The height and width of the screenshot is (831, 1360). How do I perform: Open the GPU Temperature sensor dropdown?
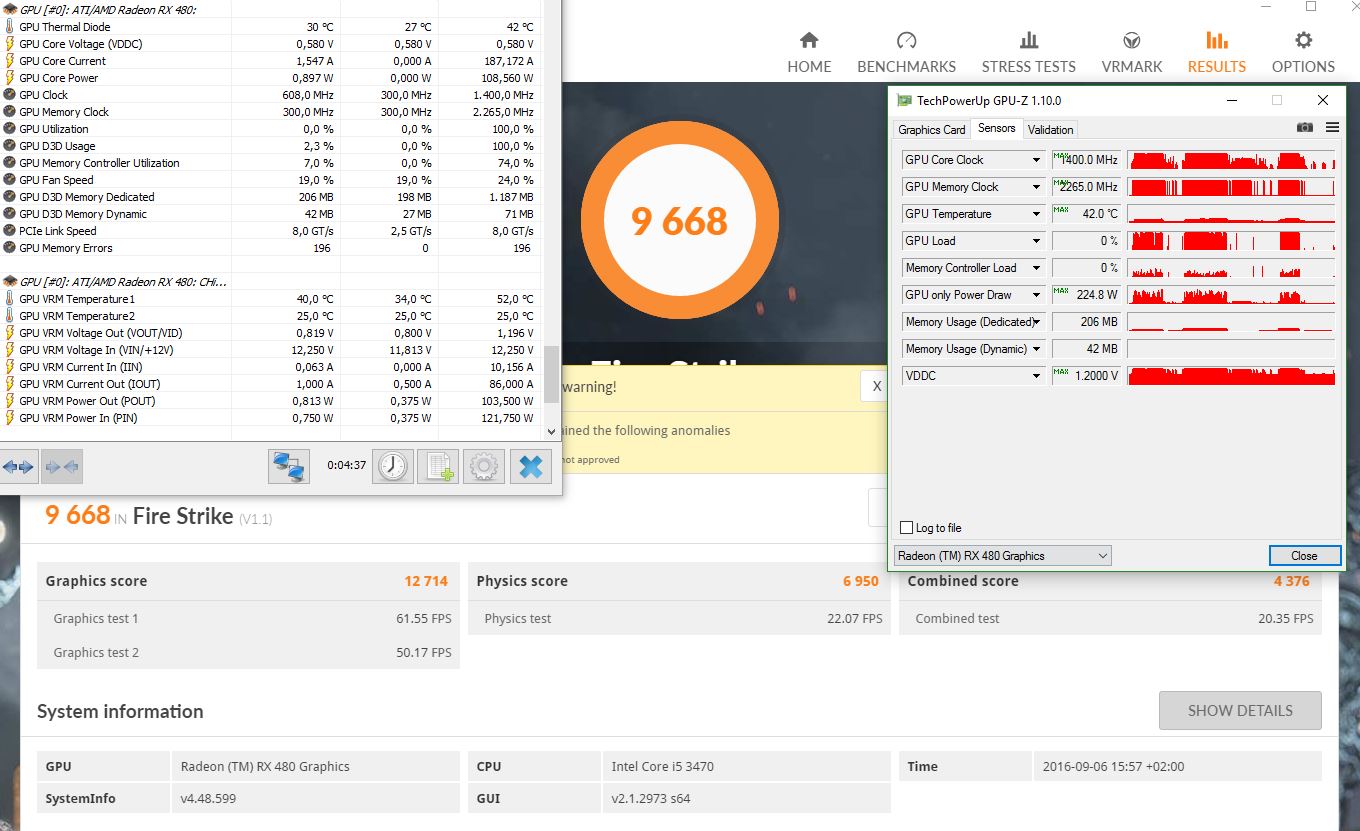coord(1036,214)
